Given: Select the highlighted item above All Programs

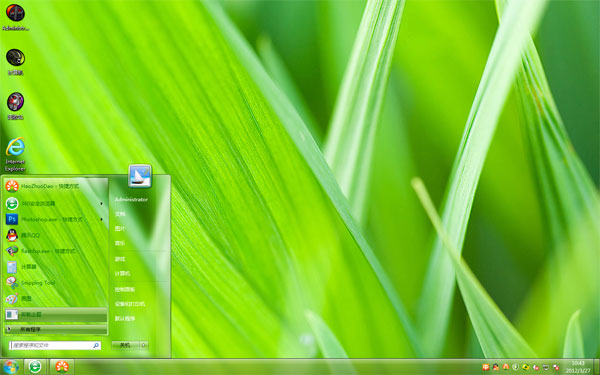Looking at the screenshot, I should [x=55, y=315].
